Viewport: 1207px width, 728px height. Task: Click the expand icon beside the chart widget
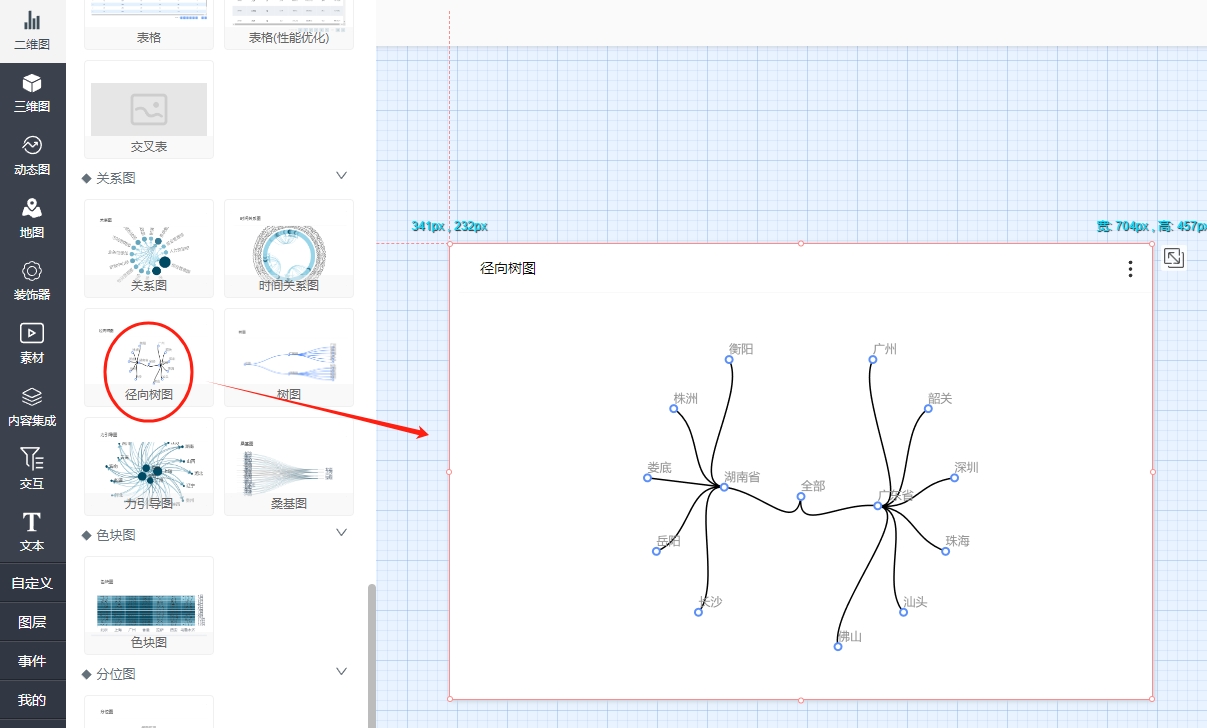pyautogui.click(x=1174, y=259)
